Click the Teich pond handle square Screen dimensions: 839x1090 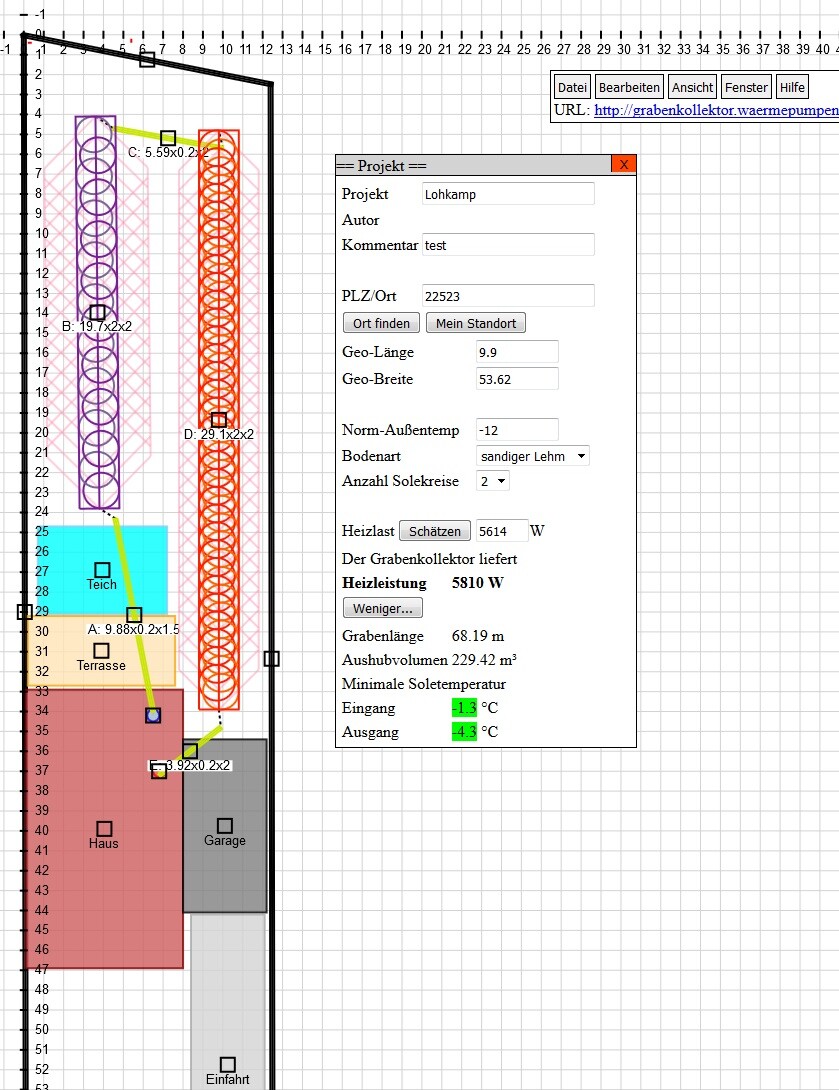(x=102, y=570)
